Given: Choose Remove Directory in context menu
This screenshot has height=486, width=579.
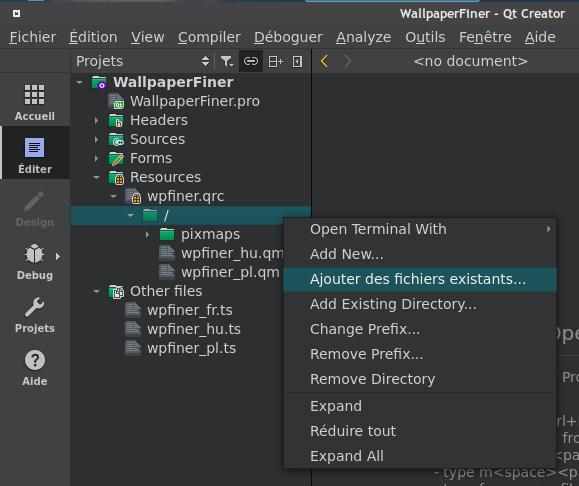Looking at the screenshot, I should [x=420, y=379].
